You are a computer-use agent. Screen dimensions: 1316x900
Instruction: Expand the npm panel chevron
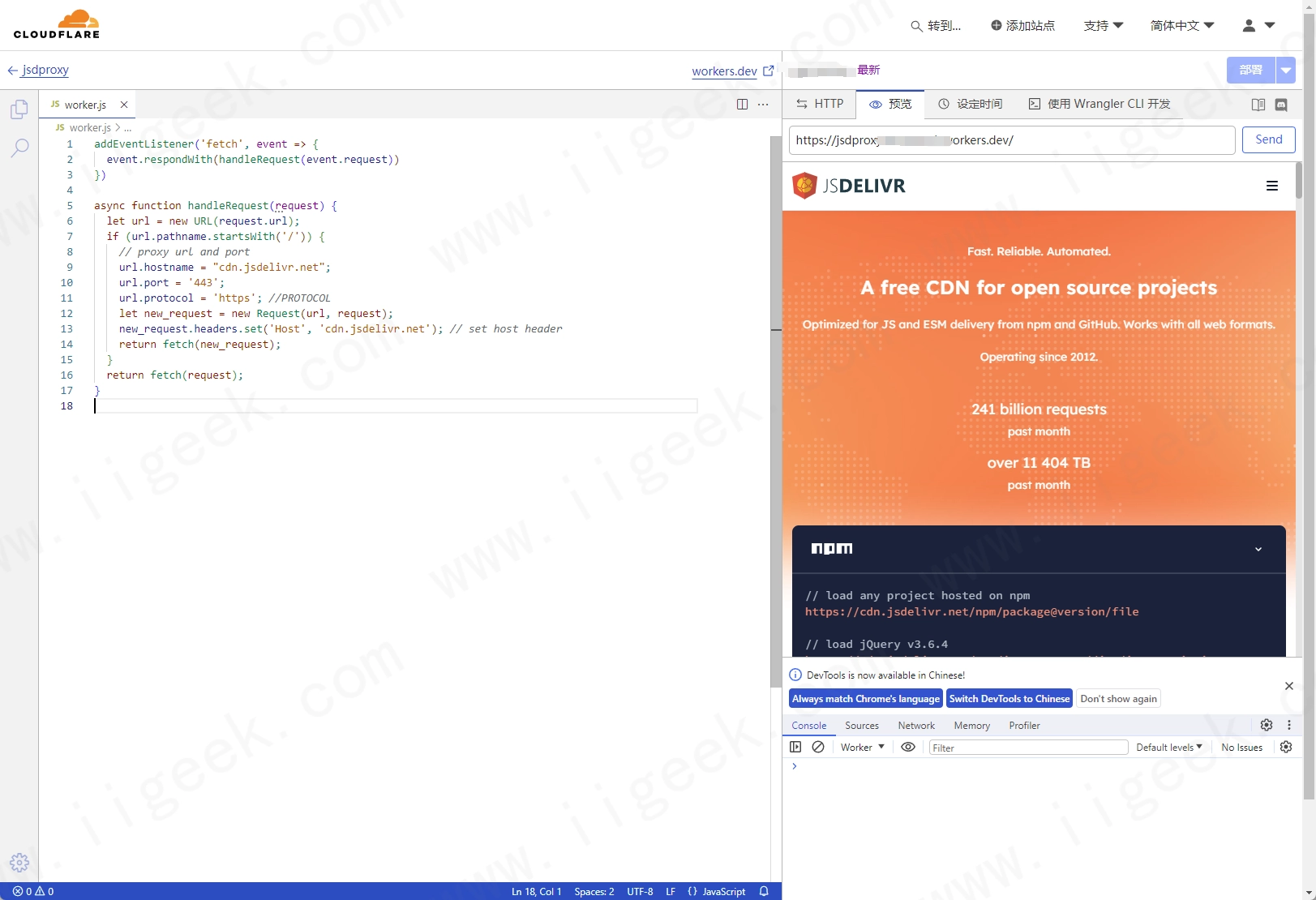coord(1258,549)
